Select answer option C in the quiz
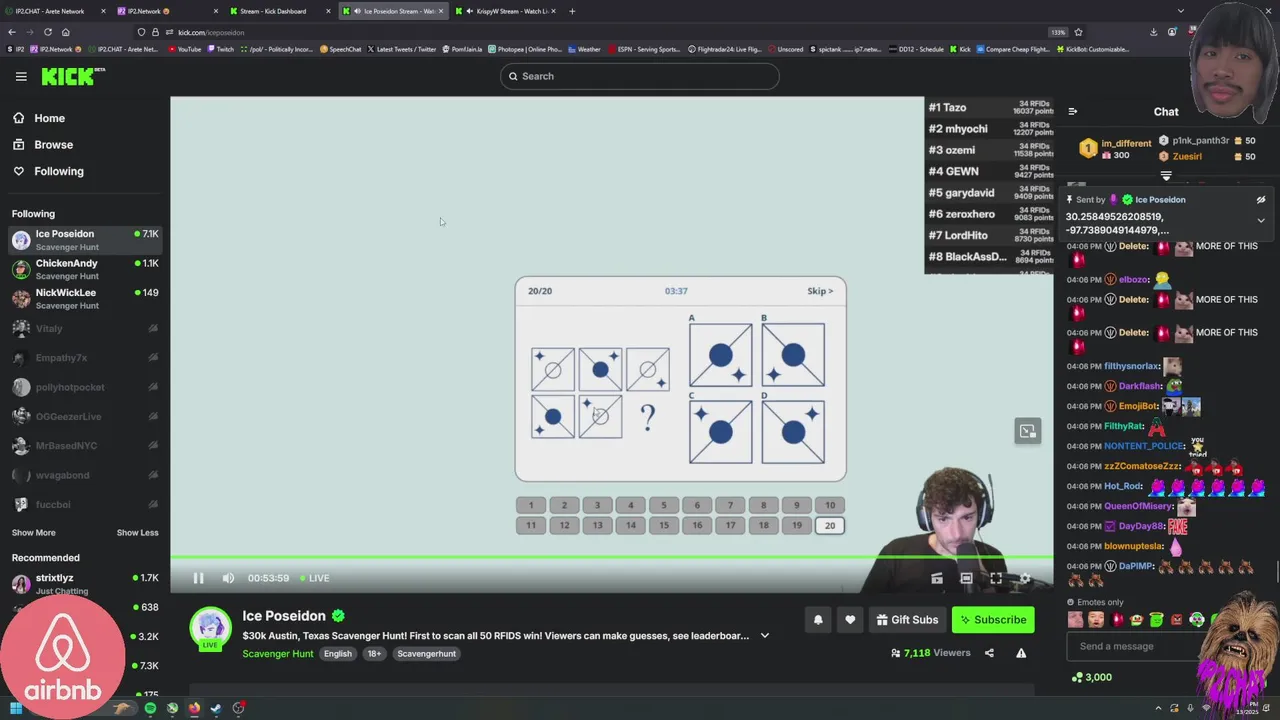 [720, 432]
